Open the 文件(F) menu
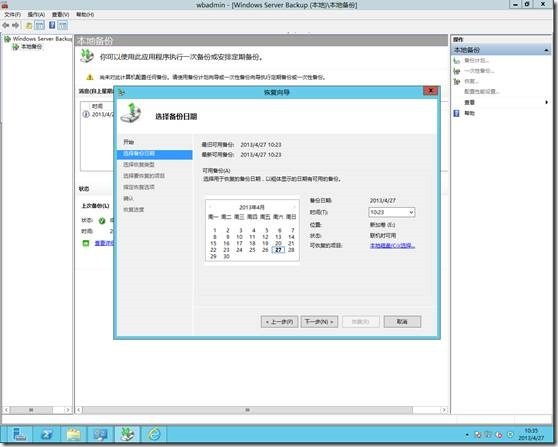The image size is (558, 447). click(x=12, y=15)
